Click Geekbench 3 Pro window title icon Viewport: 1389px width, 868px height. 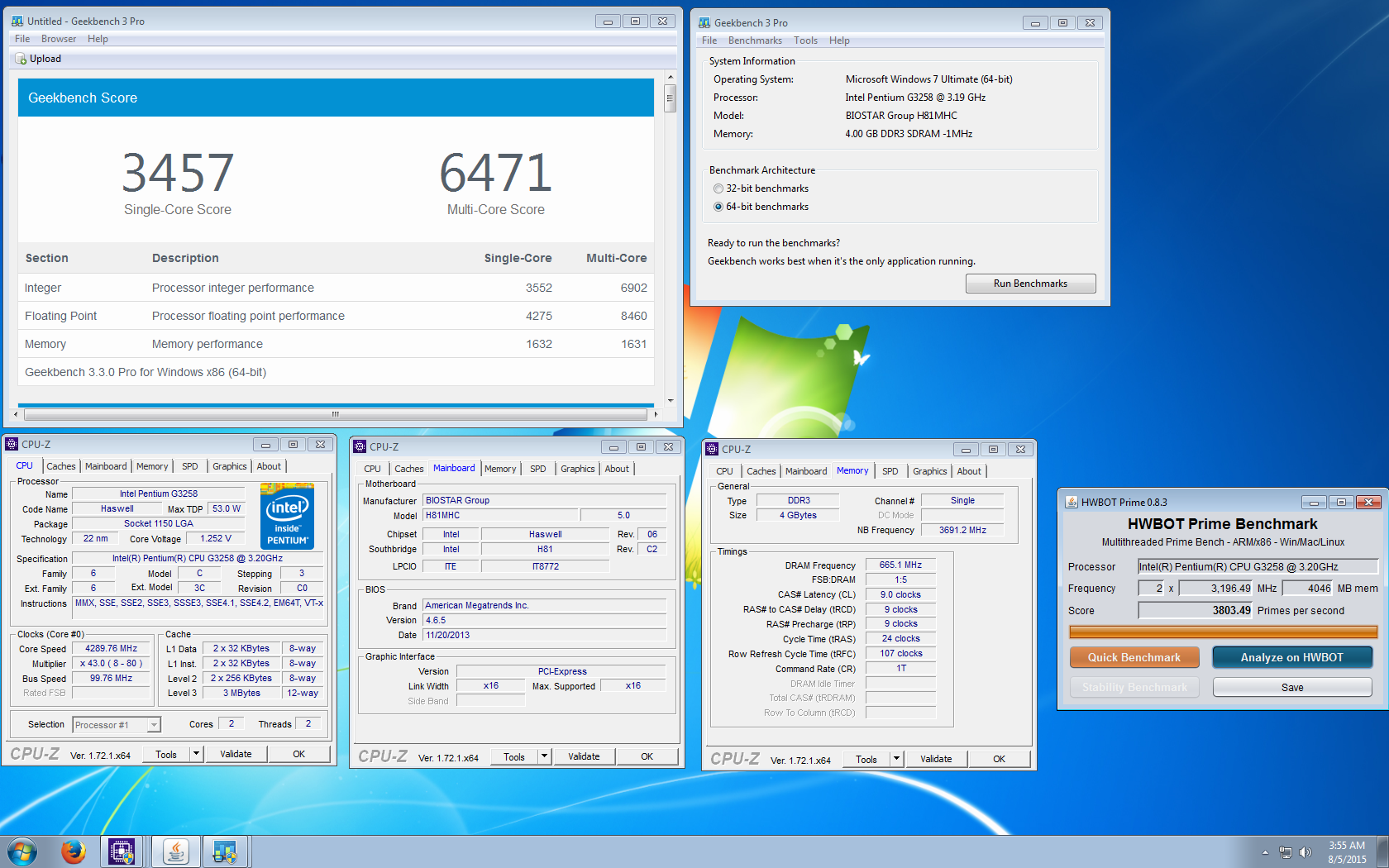pyautogui.click(x=704, y=22)
